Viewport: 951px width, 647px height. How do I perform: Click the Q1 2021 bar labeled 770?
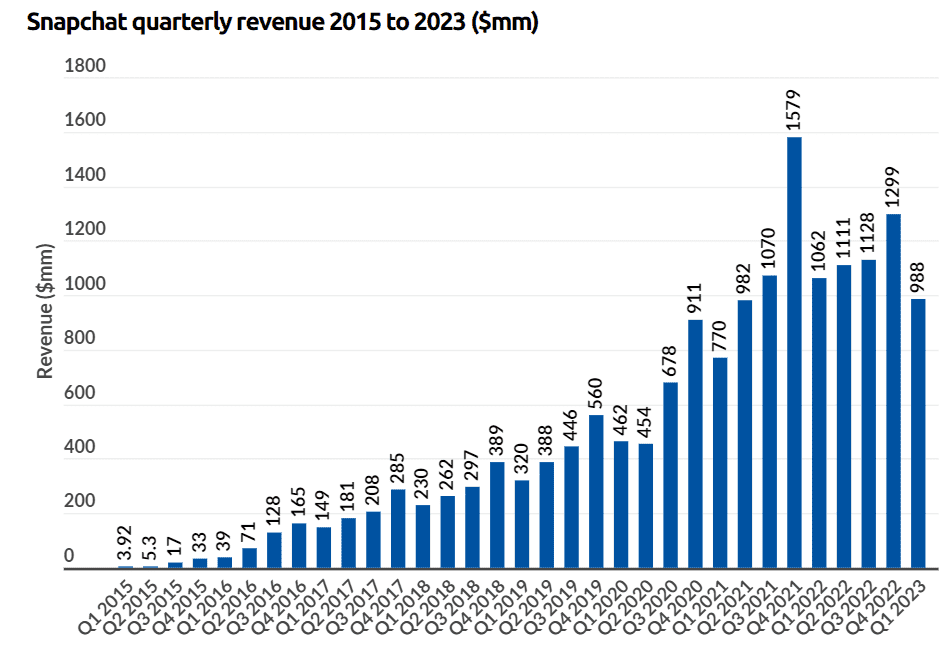[x=720, y=463]
